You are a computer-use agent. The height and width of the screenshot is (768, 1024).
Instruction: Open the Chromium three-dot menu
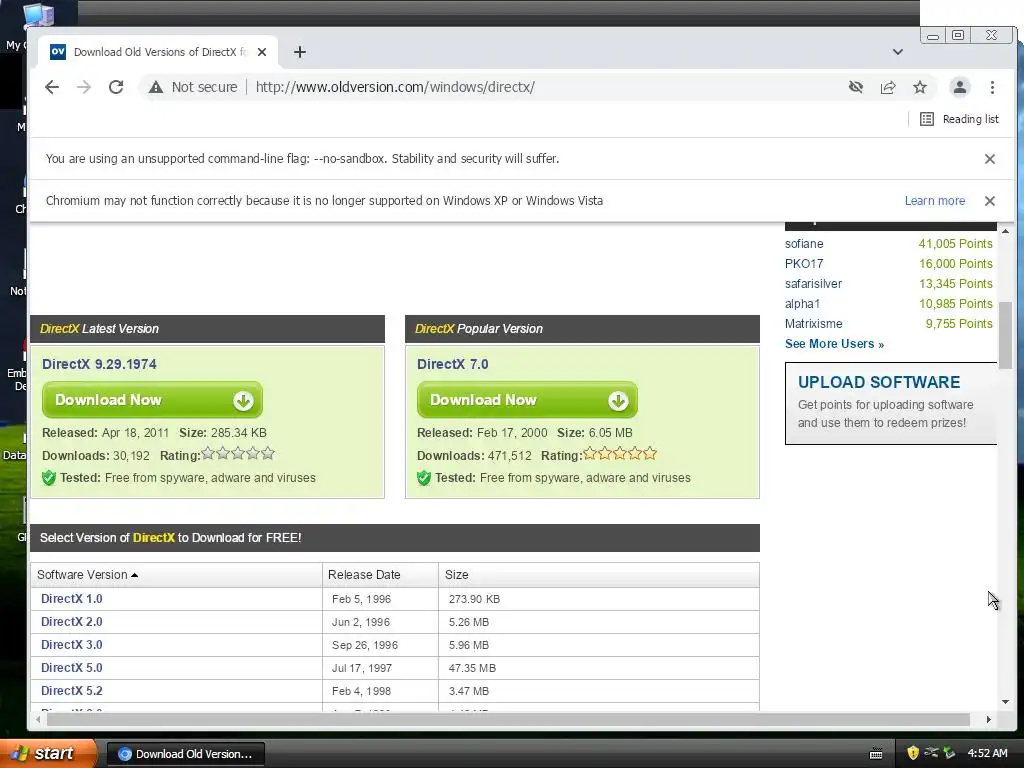(x=992, y=87)
